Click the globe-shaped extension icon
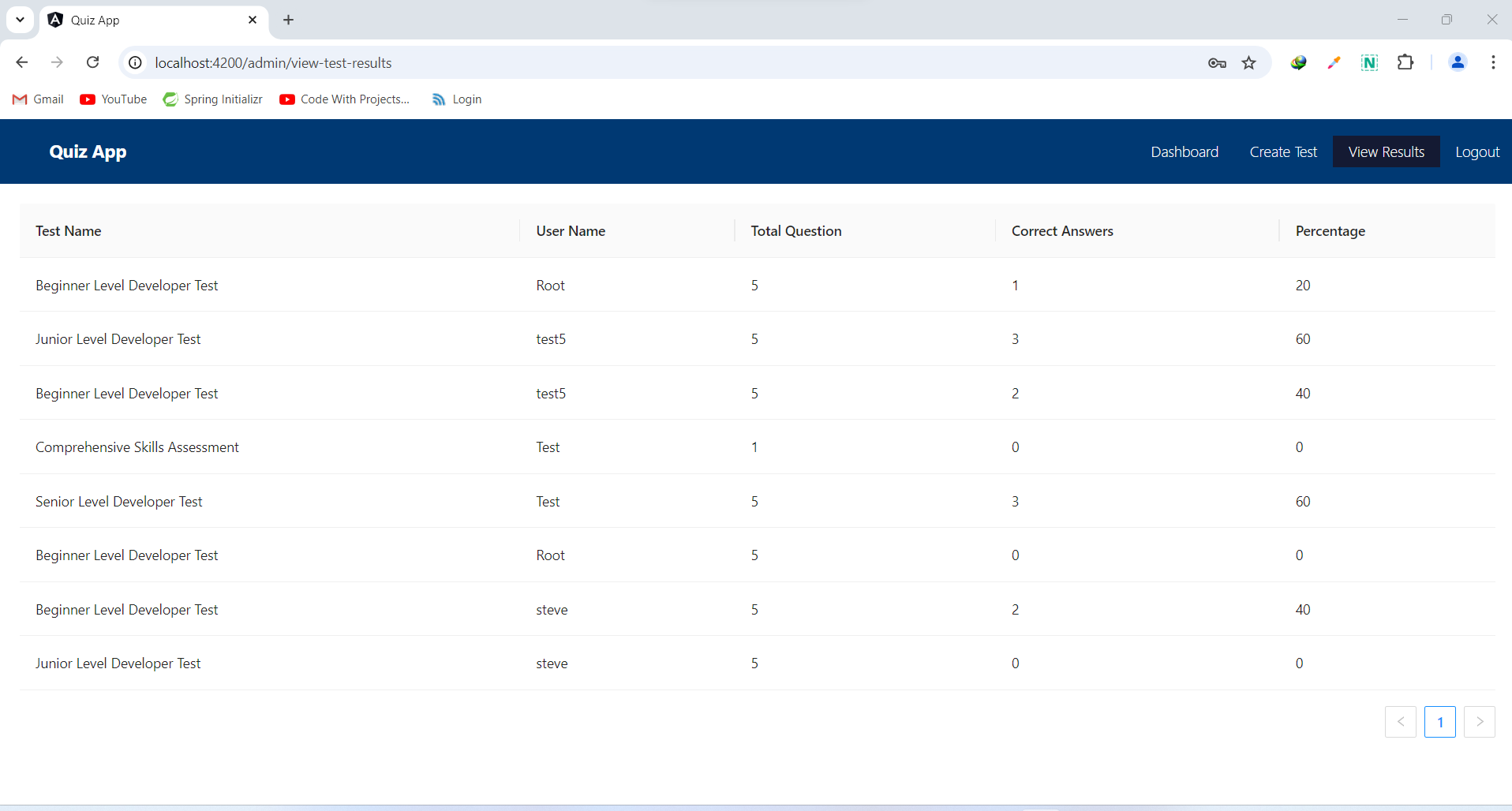Screen dimensions: 1512x811 point(1298,62)
